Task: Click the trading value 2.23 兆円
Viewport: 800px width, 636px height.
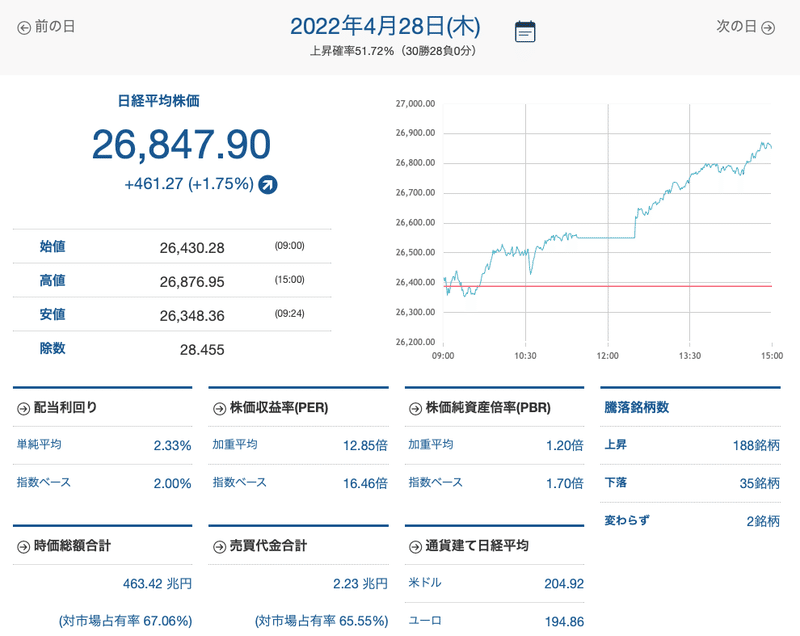Action: coord(361,583)
